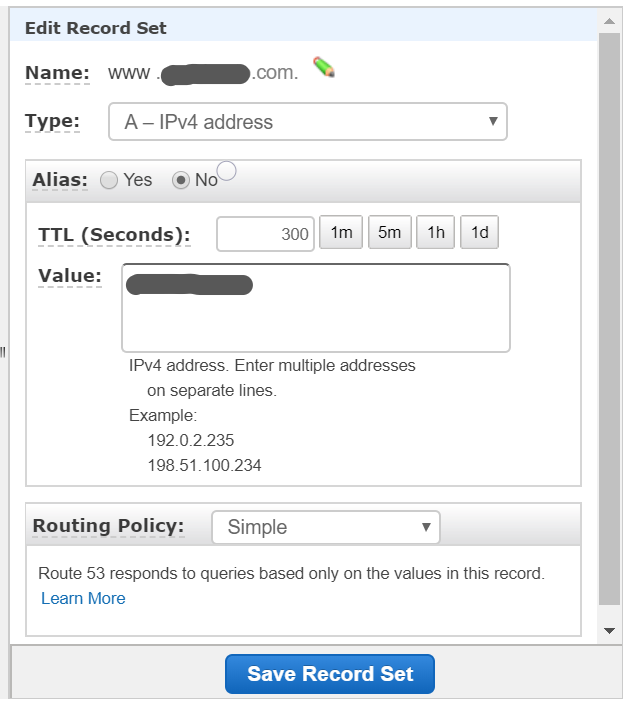Click the Edit Record Set header
The image size is (632, 708).
click(96, 28)
